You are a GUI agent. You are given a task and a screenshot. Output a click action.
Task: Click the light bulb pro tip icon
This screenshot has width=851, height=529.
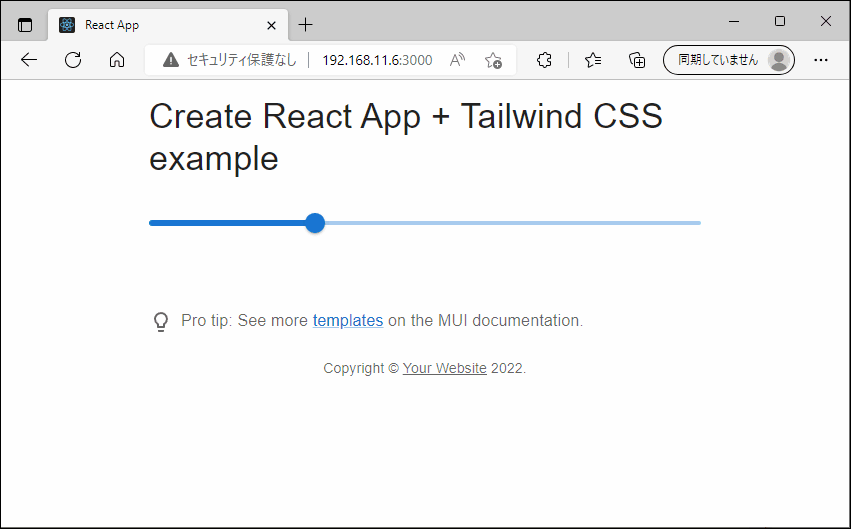pos(161,321)
